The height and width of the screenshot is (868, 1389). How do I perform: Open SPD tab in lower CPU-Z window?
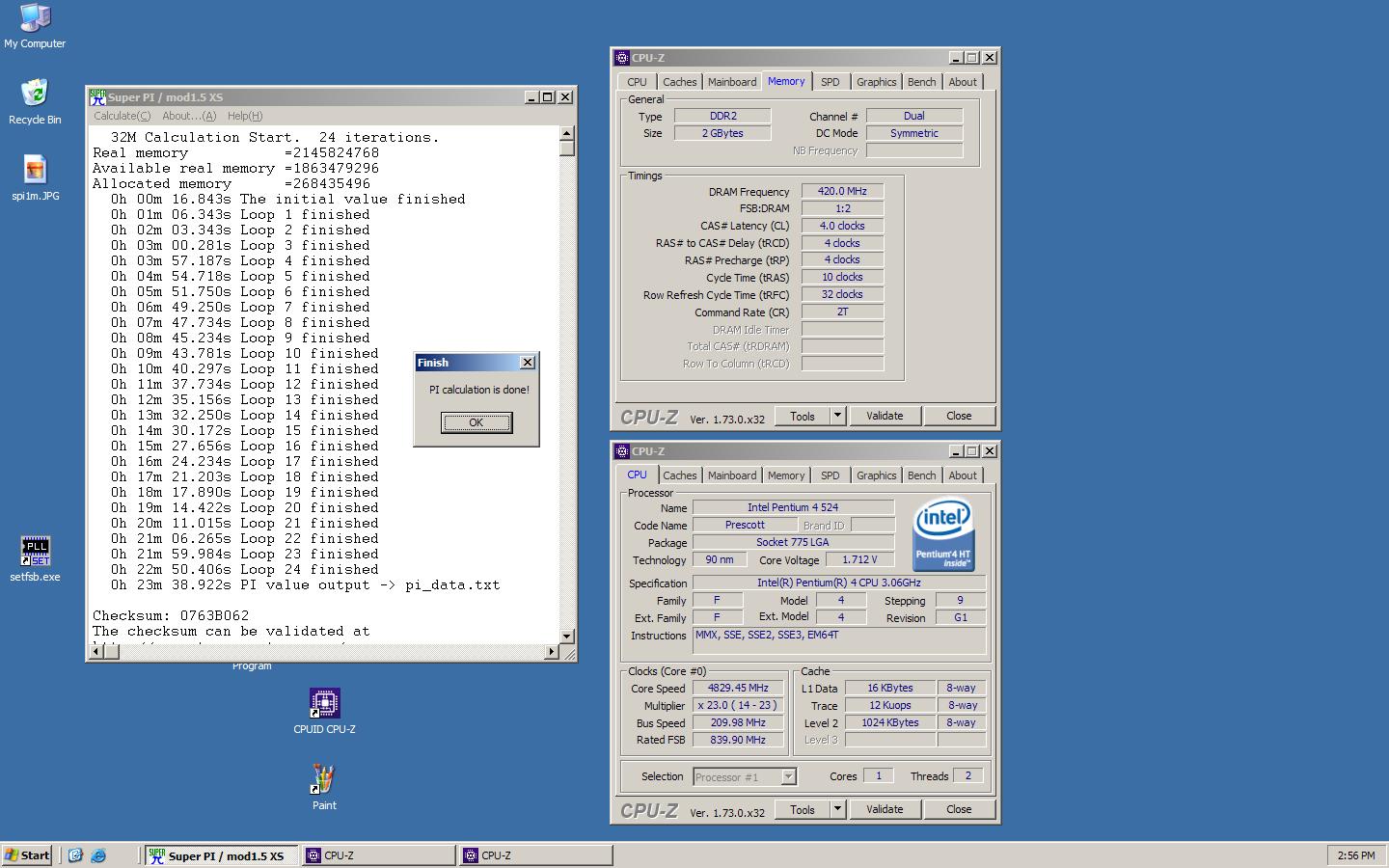click(830, 475)
